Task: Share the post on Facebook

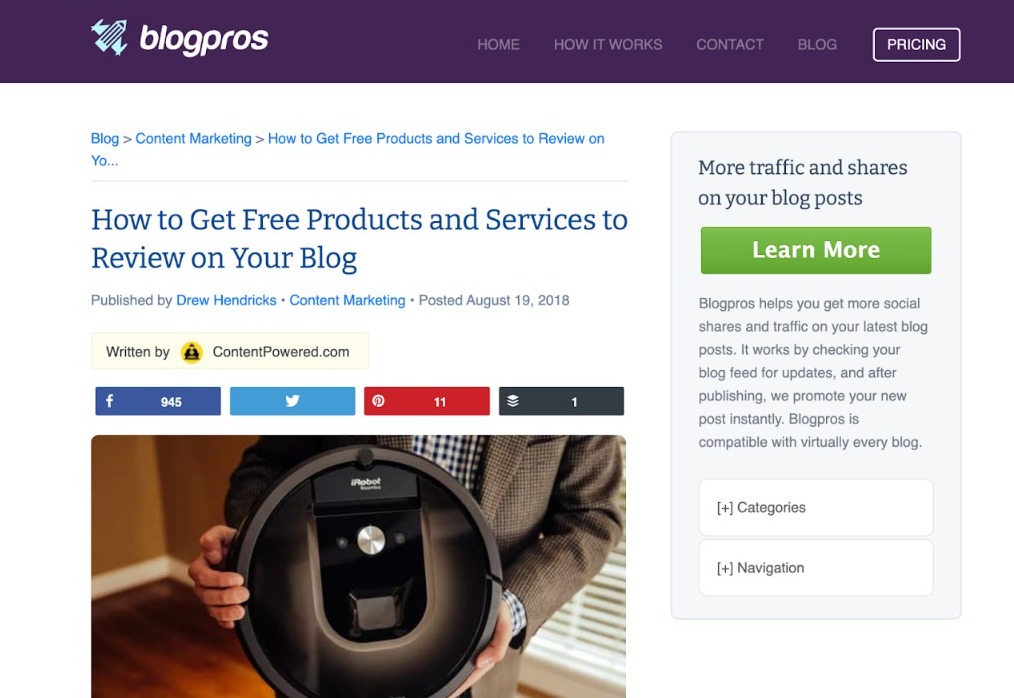Action: (158, 401)
